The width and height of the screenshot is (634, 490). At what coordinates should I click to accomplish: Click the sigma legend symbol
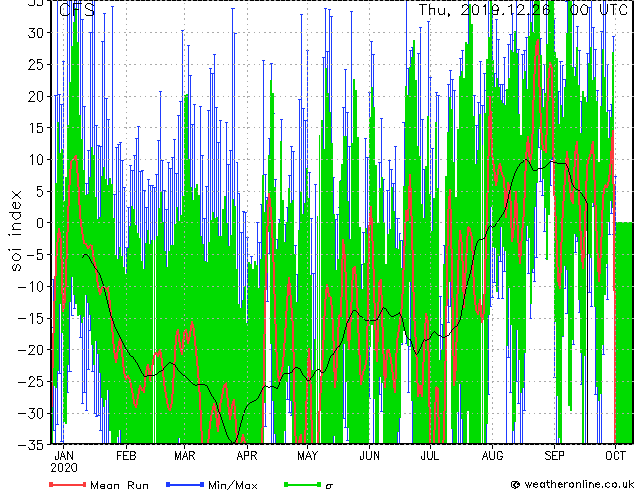[x=329, y=486]
